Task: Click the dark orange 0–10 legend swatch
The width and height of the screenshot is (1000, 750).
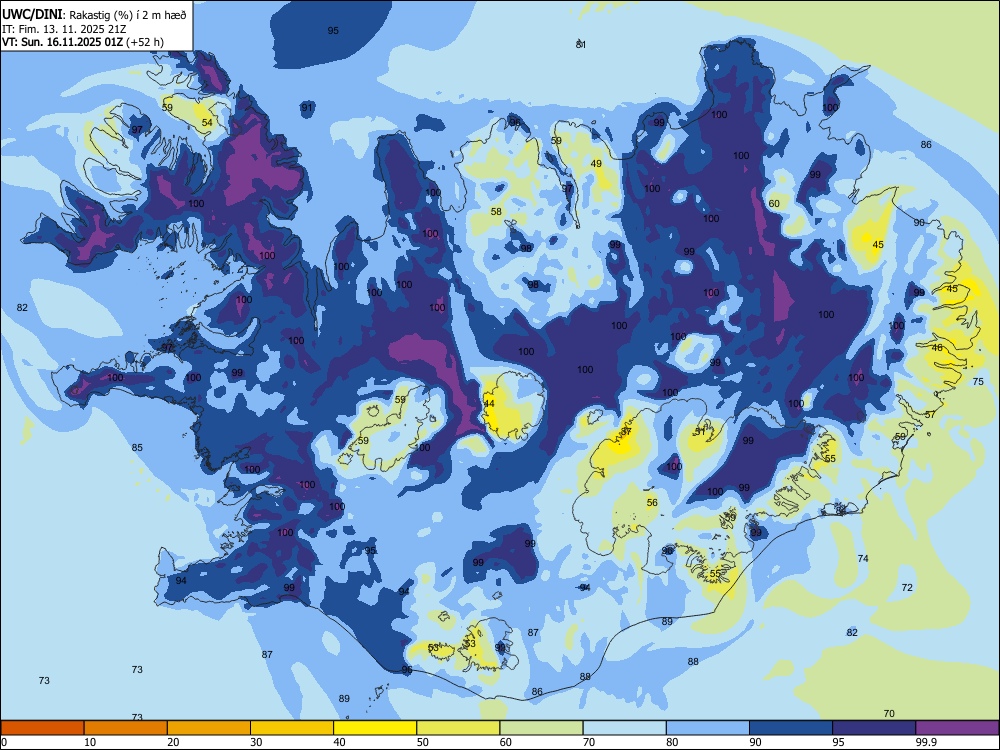Action: point(42,728)
